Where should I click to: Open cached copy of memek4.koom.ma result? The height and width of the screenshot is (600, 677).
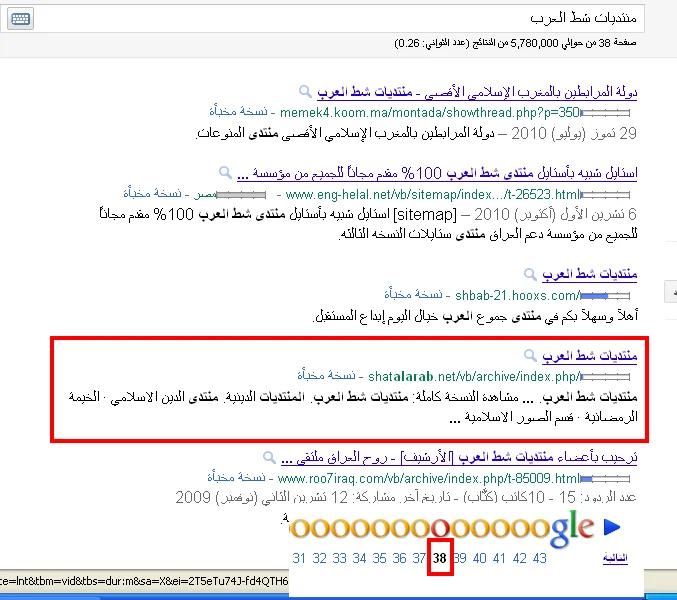(238, 112)
